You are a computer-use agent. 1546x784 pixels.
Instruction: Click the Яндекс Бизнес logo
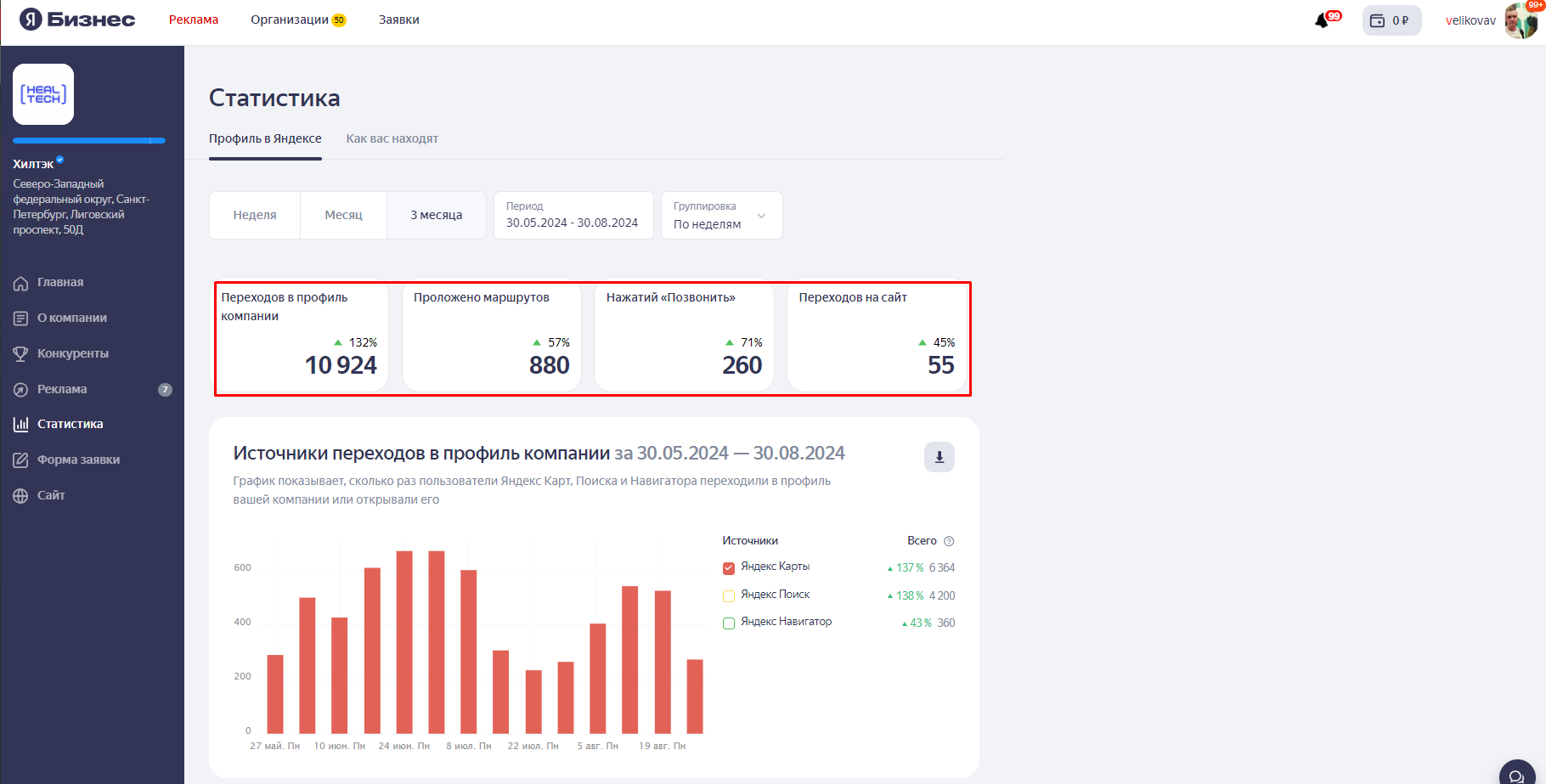[77, 20]
